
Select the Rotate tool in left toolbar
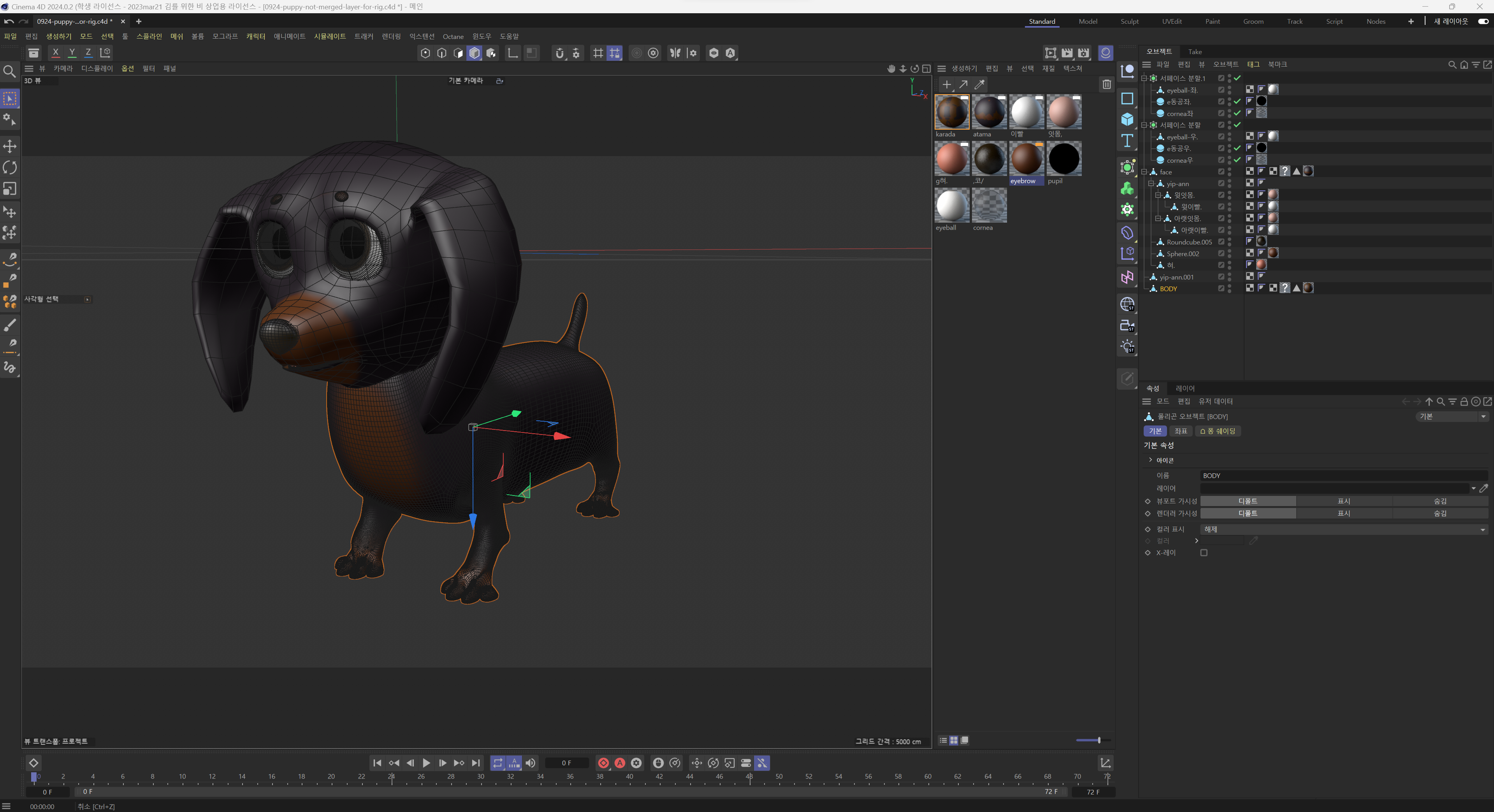click(x=10, y=168)
